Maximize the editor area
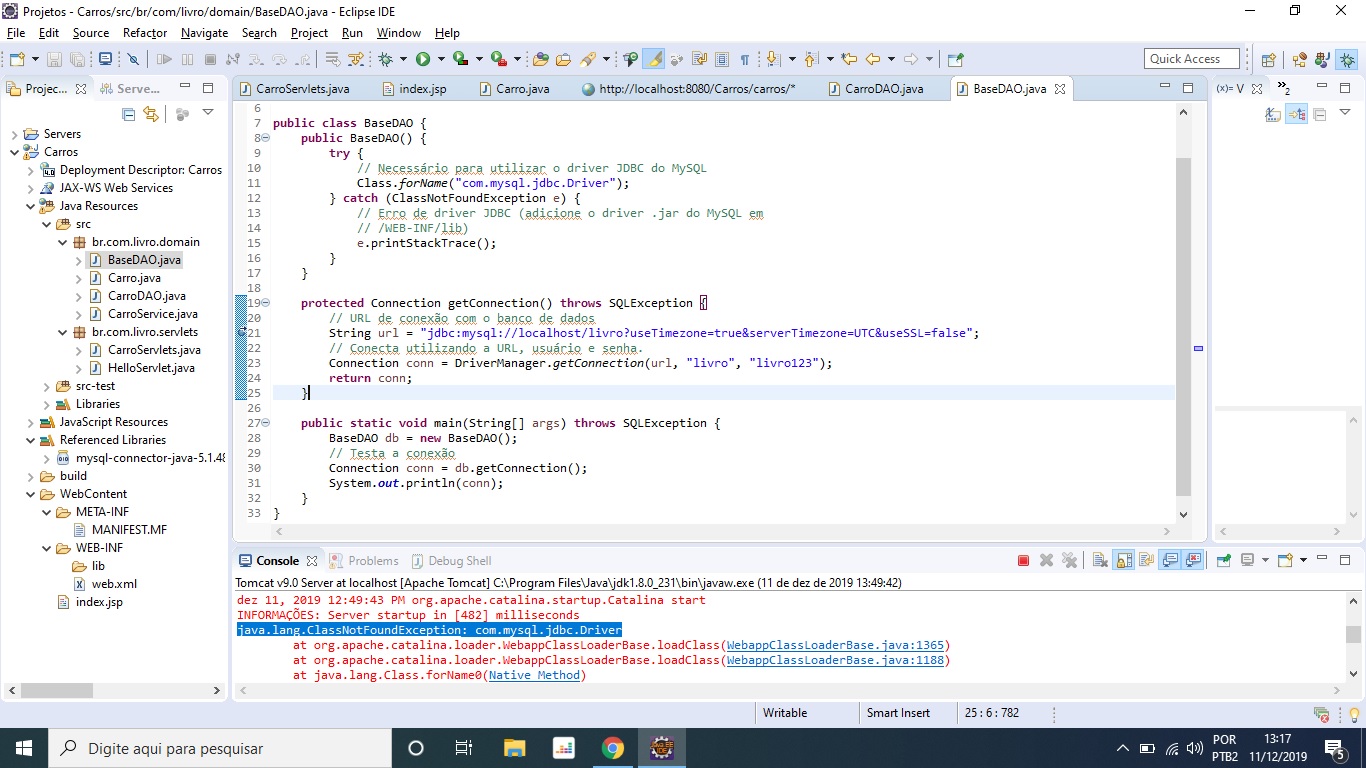This screenshot has height=768, width=1366. point(1188,88)
